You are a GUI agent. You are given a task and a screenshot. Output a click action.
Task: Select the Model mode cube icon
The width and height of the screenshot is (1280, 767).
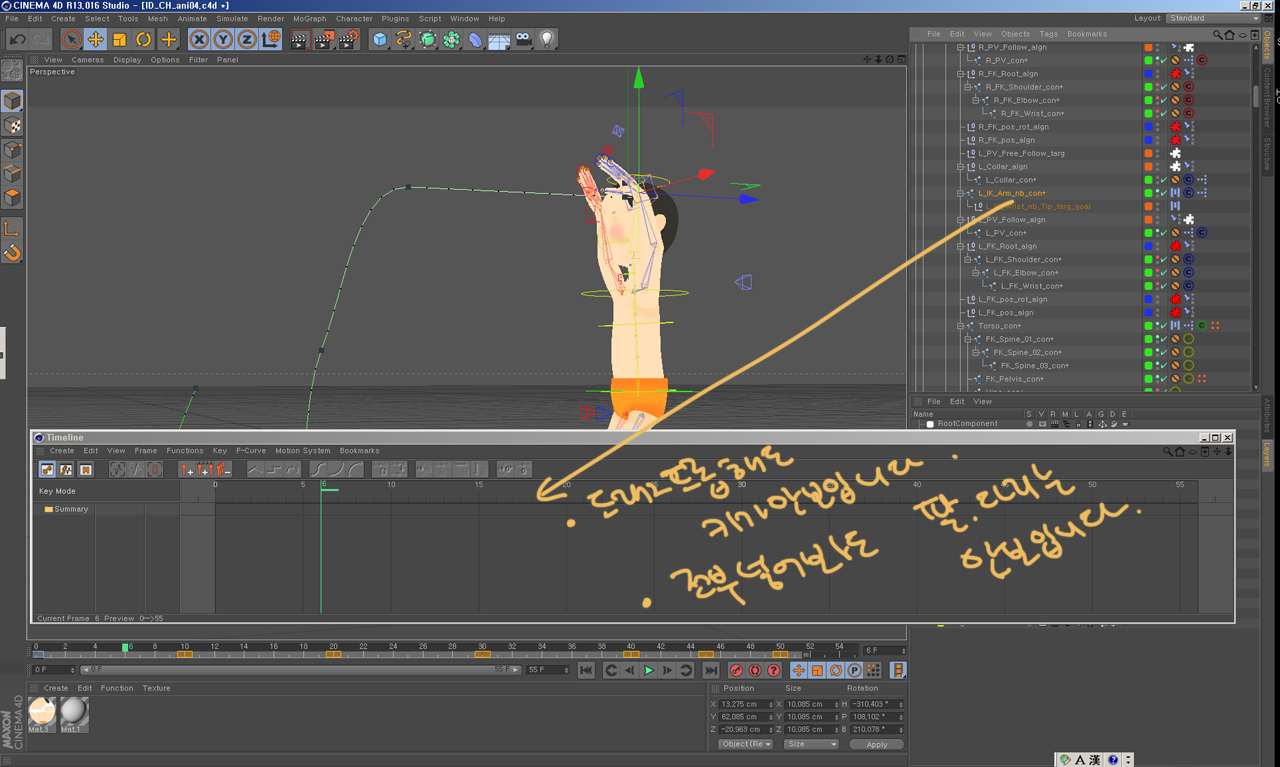coord(12,102)
